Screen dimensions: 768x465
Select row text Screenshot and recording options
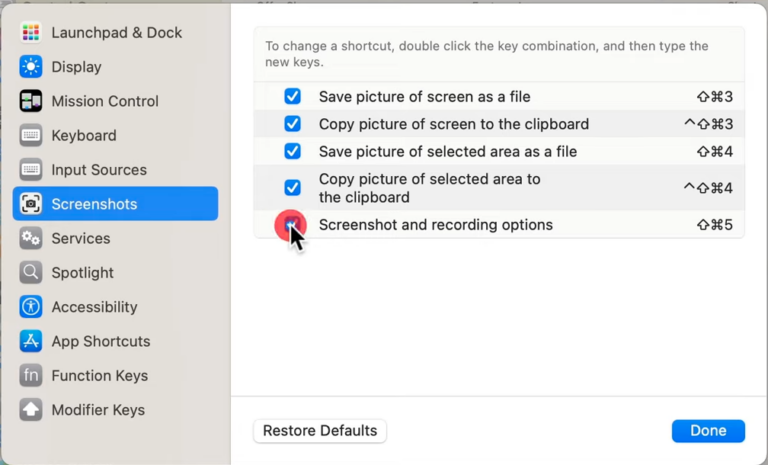tap(436, 225)
